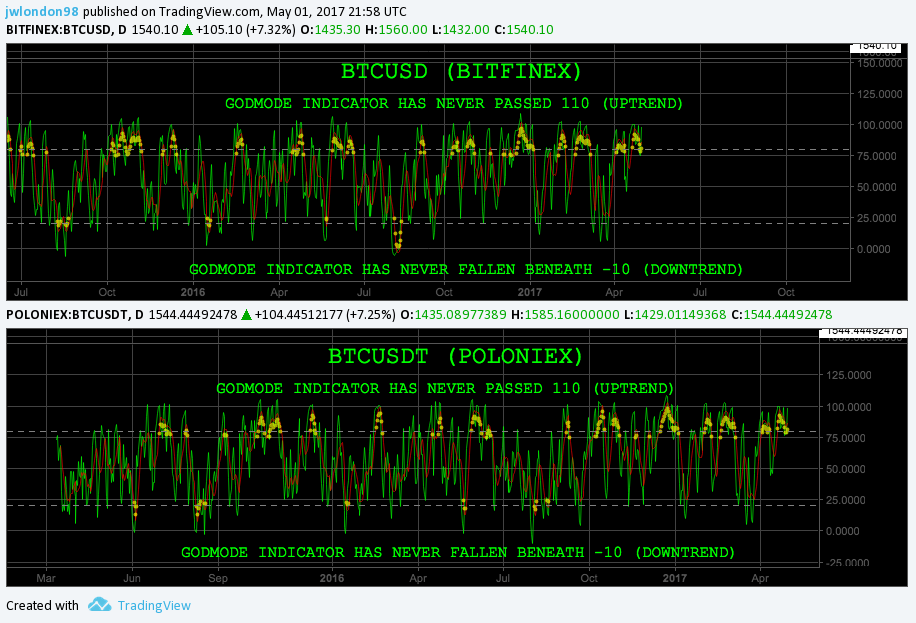The height and width of the screenshot is (623, 916).
Task: Click the Mar label on Poloniex time axis
Action: coord(46,578)
